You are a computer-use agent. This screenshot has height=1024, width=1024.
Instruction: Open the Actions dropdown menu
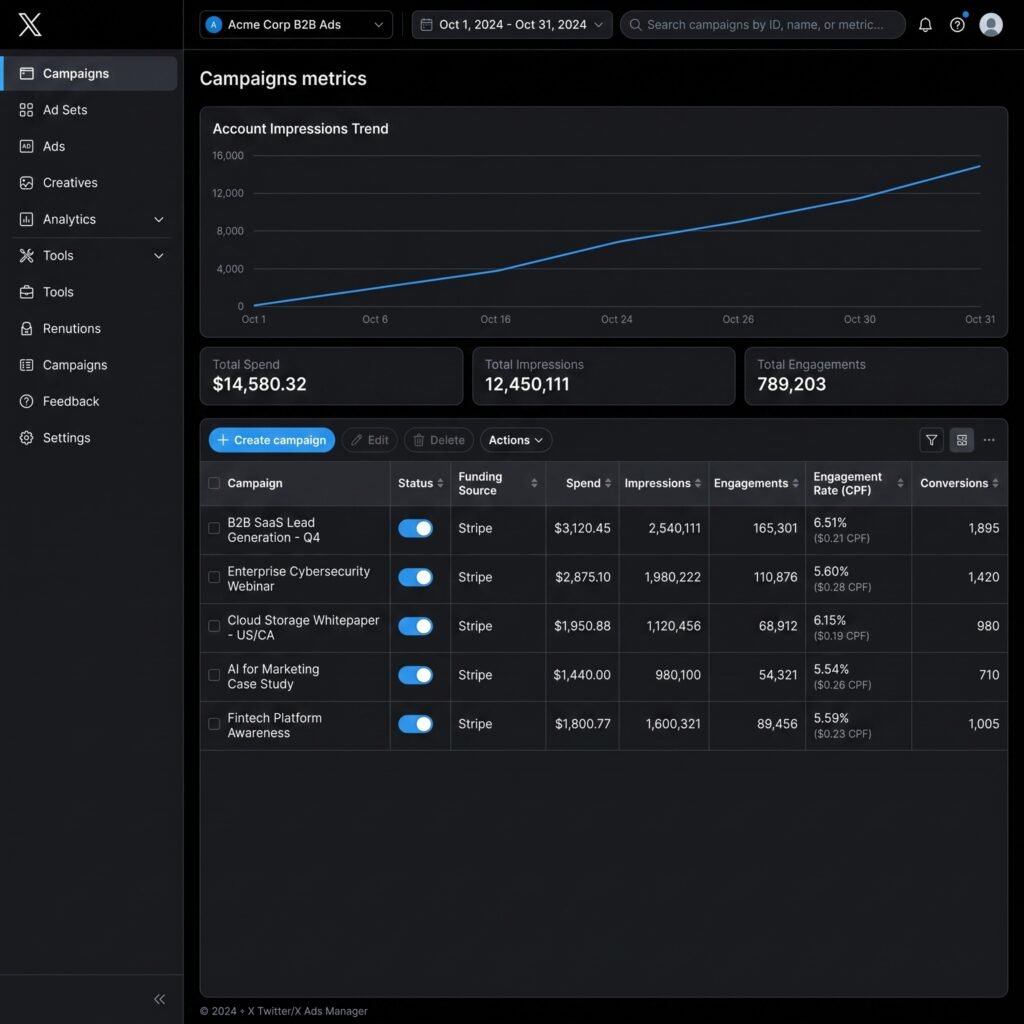coord(516,440)
